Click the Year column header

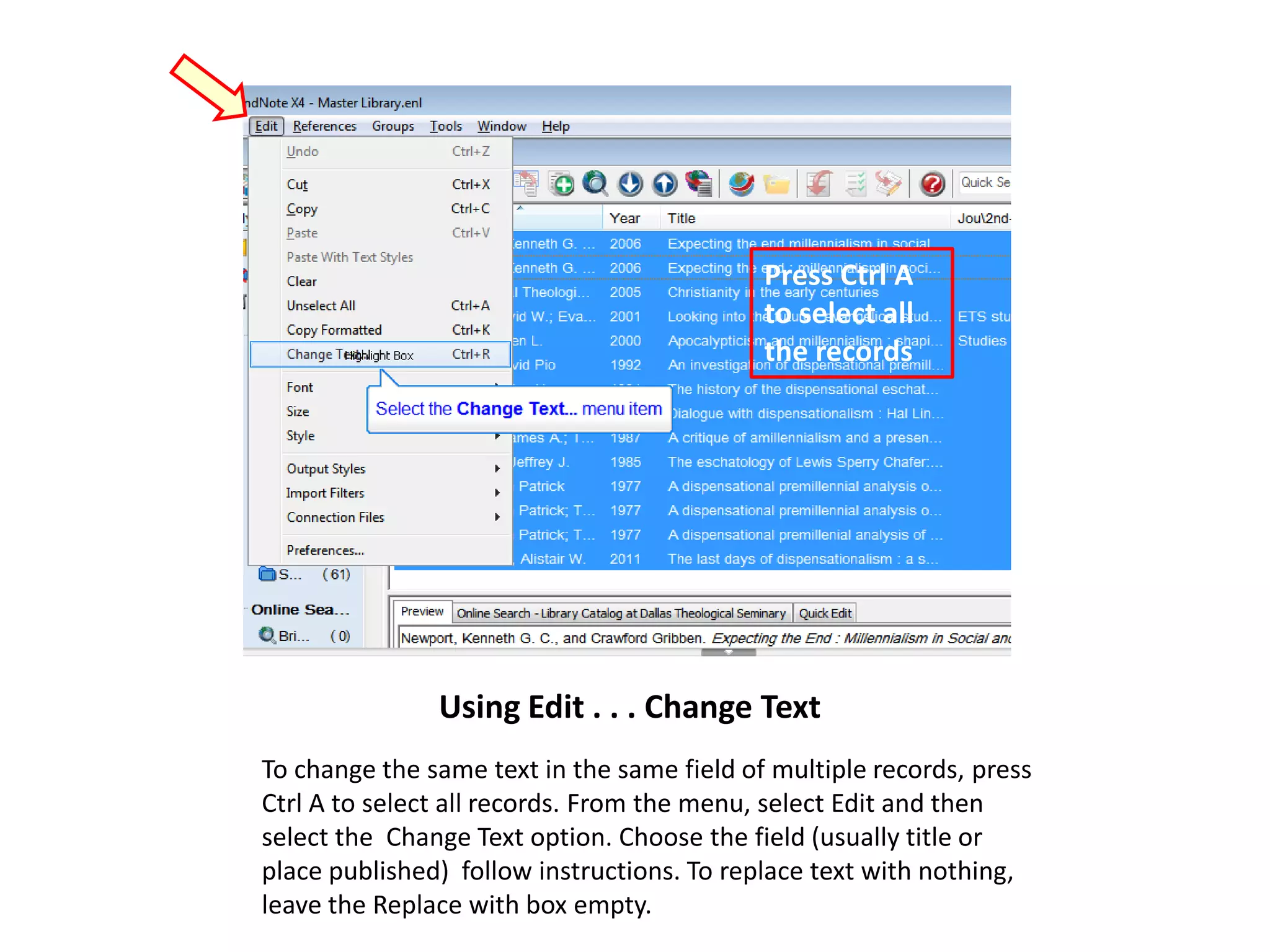tap(624, 219)
